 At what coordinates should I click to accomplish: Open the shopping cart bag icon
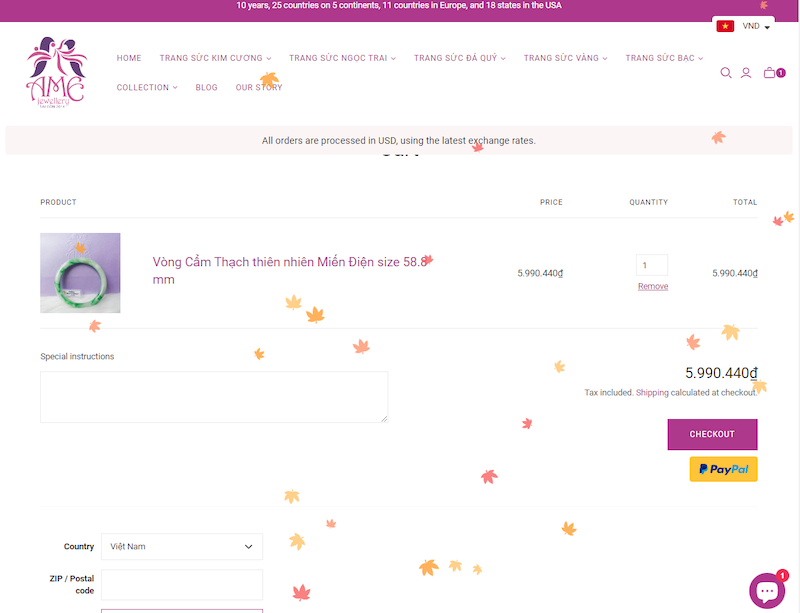[769, 73]
